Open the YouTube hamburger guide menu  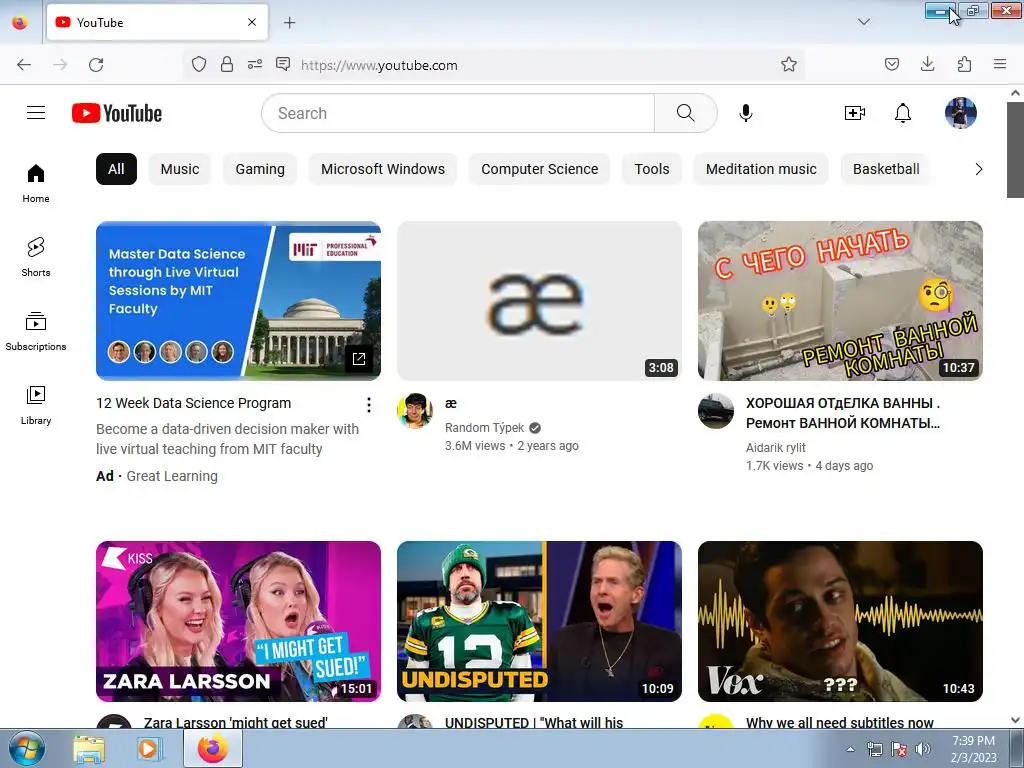[36, 113]
